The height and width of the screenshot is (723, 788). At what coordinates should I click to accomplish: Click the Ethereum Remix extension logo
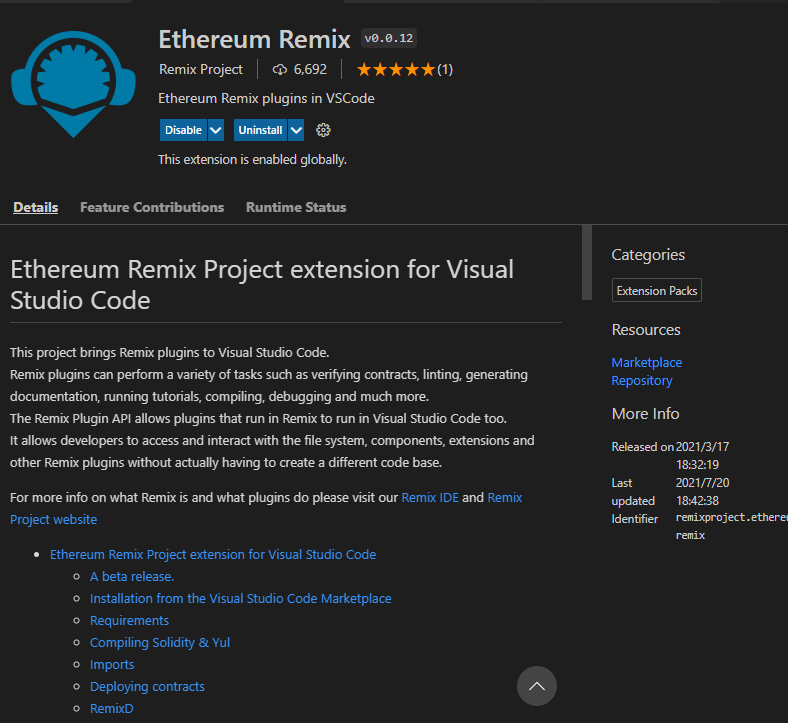click(73, 84)
